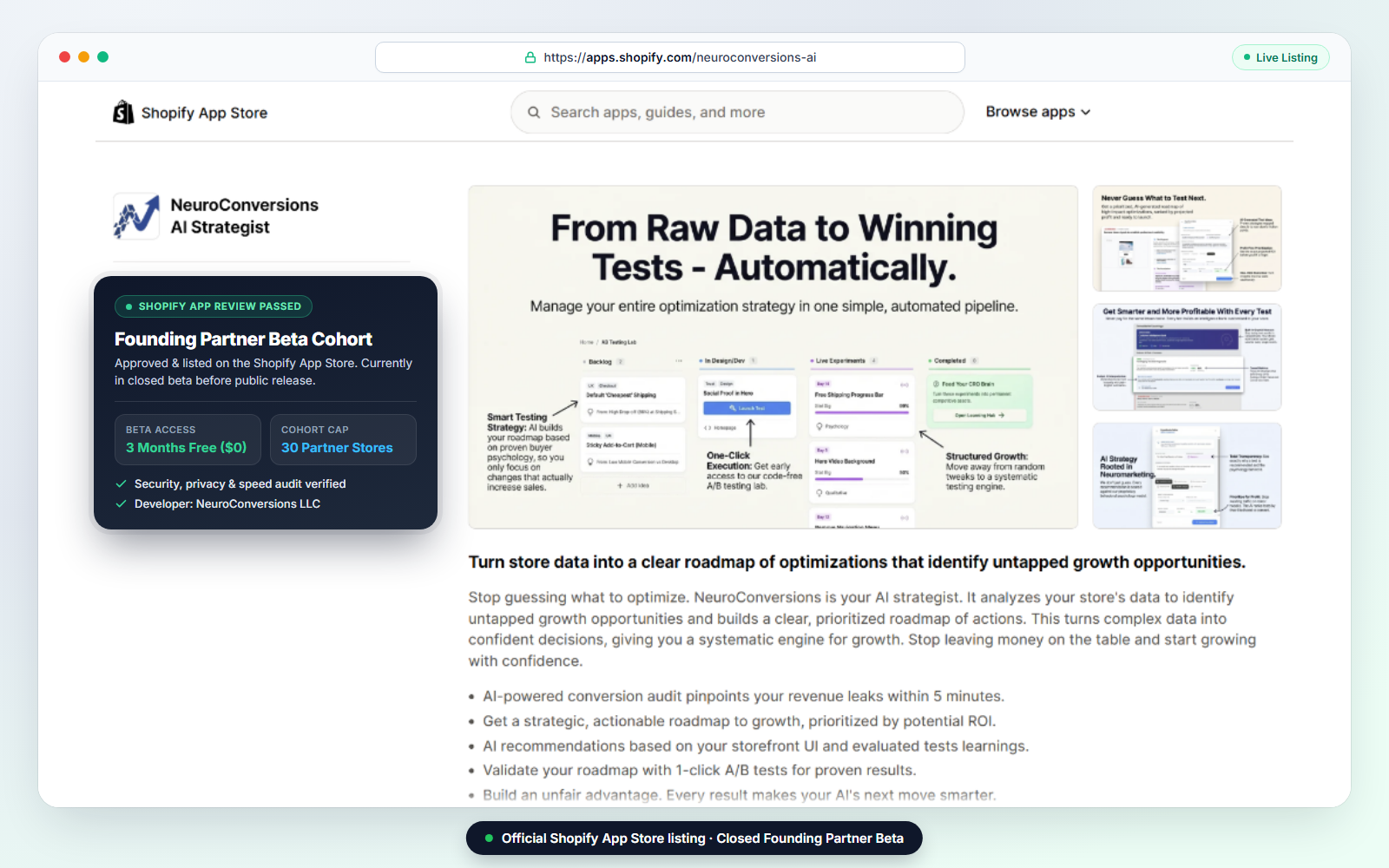Click the green maximize window dot
The image size is (1389, 868).
(x=102, y=56)
